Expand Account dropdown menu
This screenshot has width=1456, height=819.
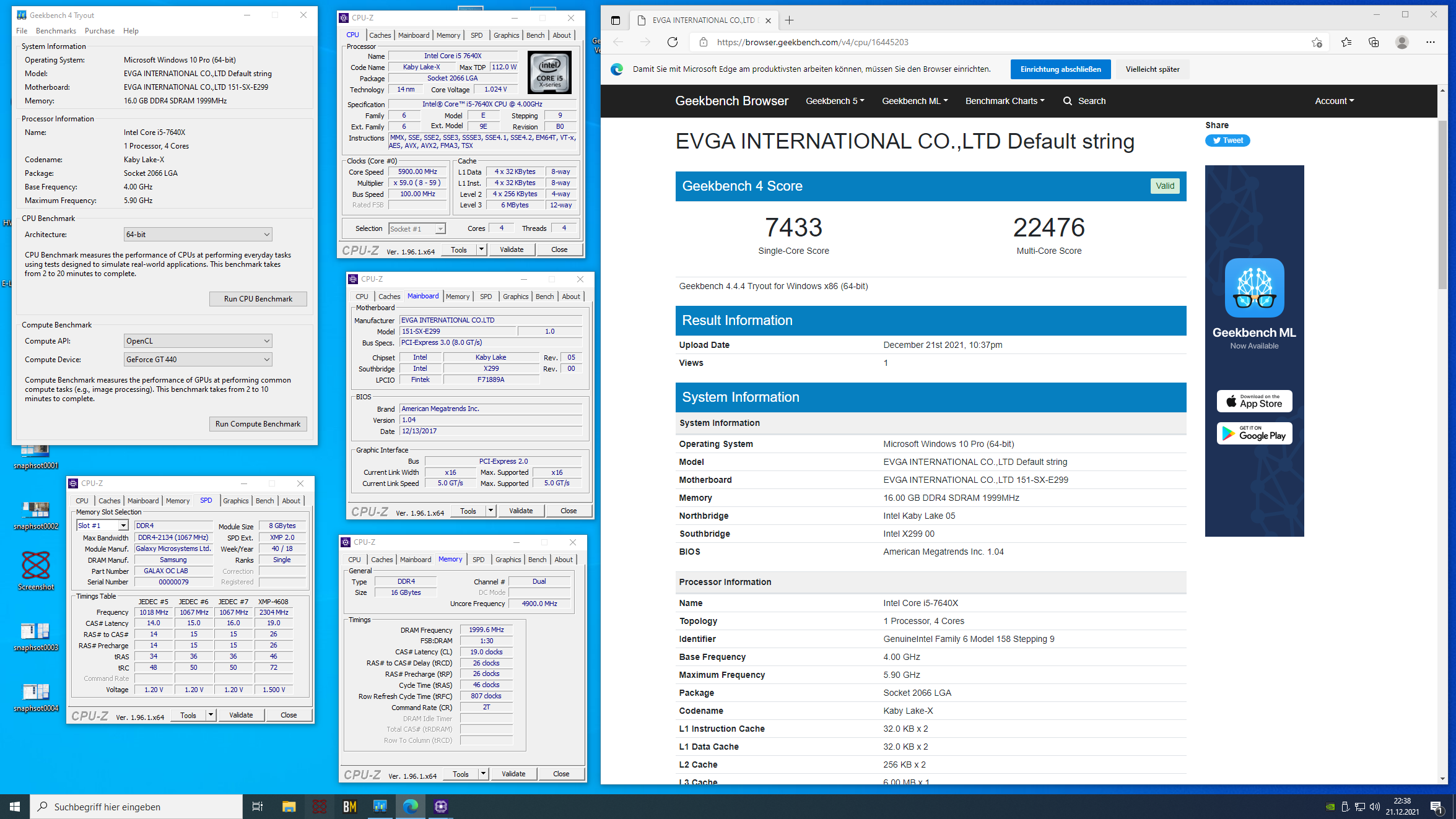coord(1334,101)
